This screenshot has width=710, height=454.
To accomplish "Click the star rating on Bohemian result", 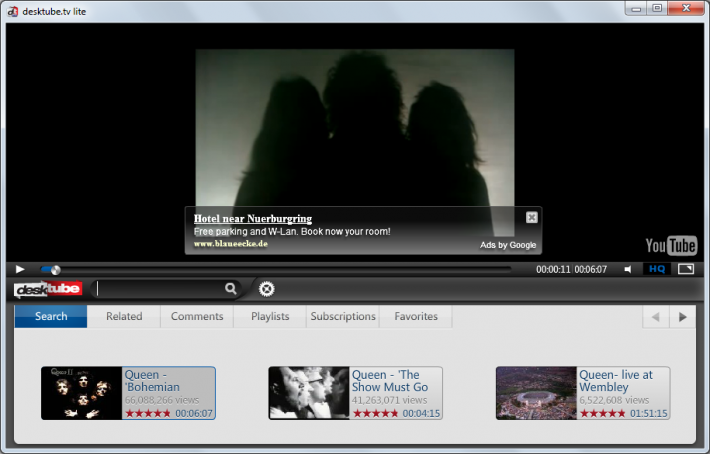I will point(148,413).
